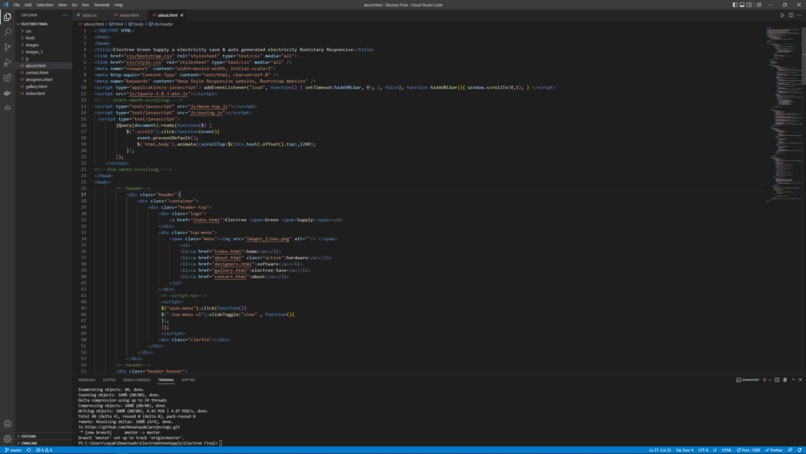
Task: Open the View menu
Action: click(x=62, y=5)
